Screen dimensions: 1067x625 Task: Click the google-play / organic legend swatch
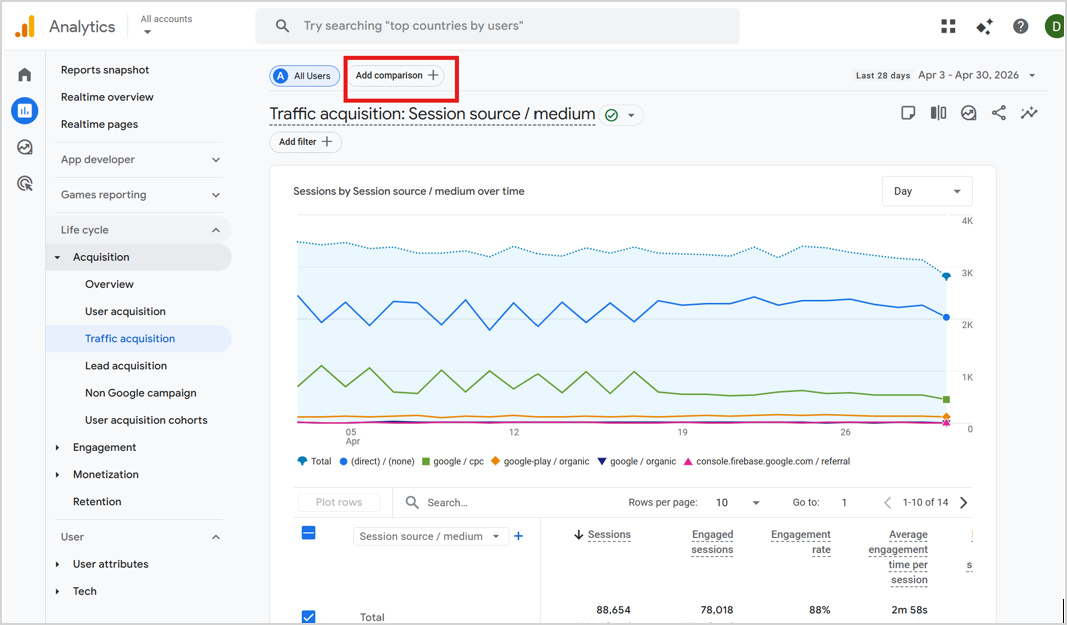click(495, 461)
